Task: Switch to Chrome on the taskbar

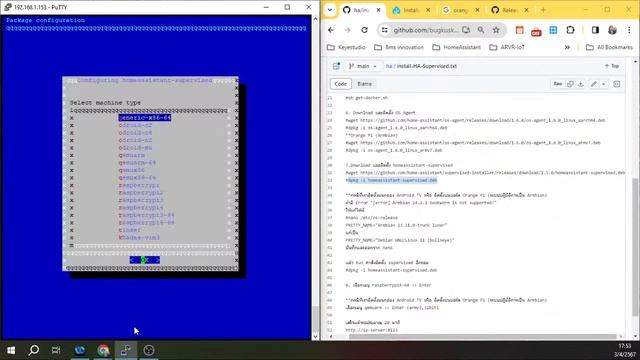Action: [103, 350]
